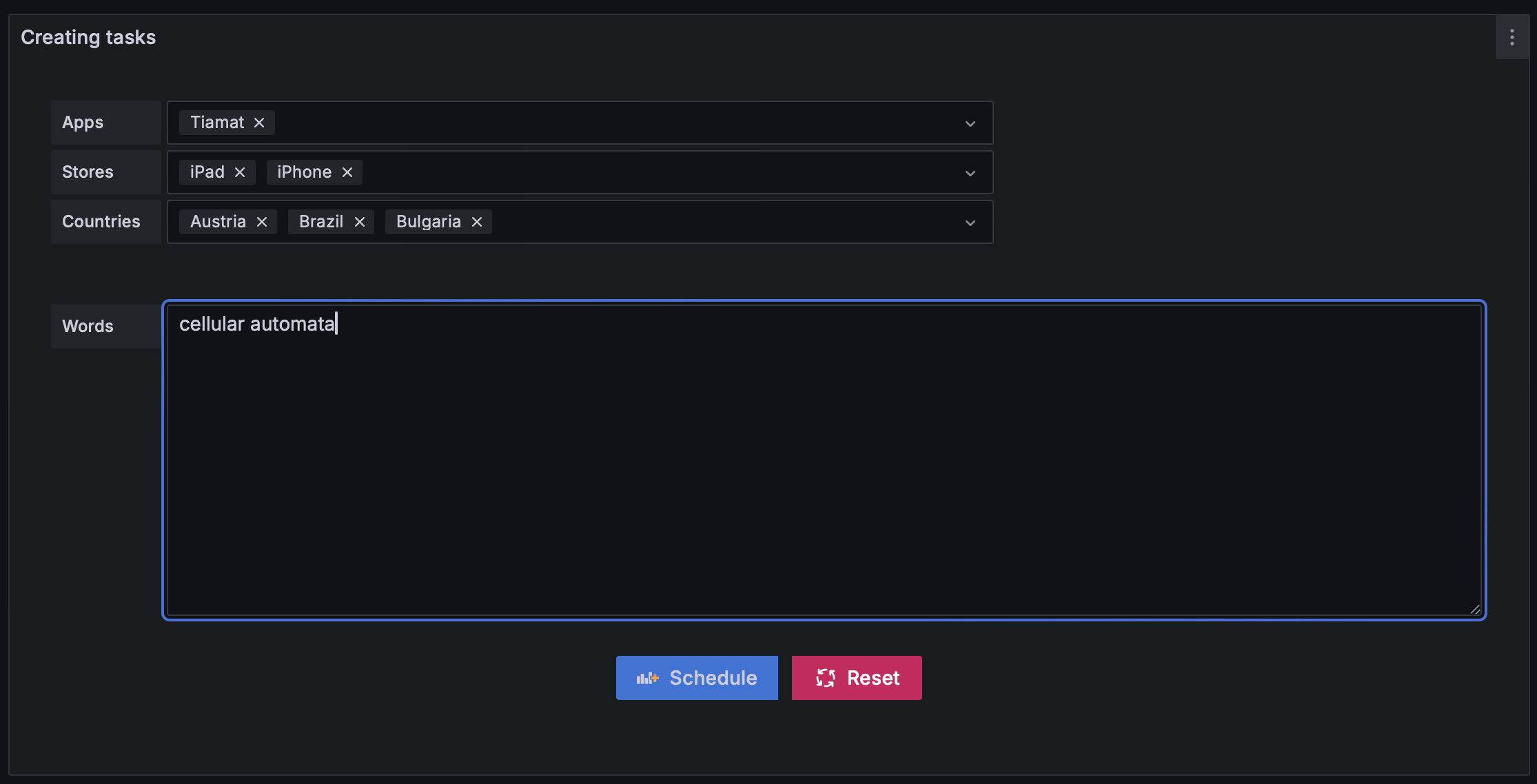Remove the iPad store tag

click(x=240, y=172)
